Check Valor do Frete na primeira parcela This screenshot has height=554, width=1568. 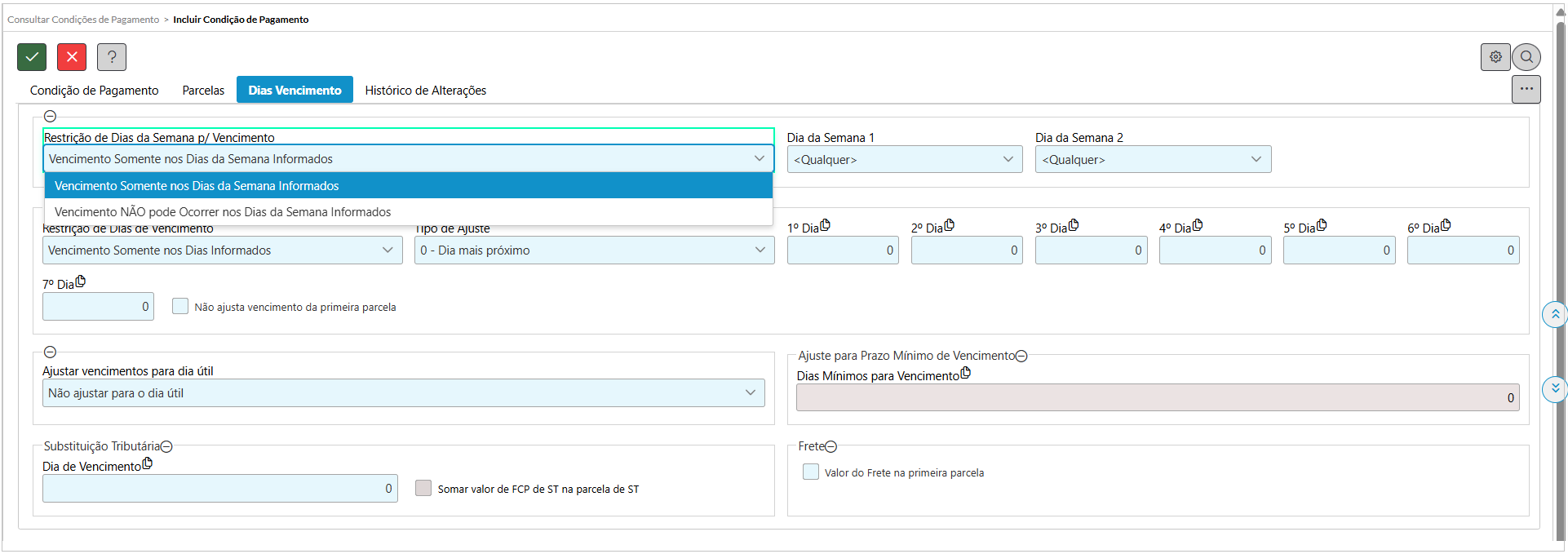click(811, 472)
